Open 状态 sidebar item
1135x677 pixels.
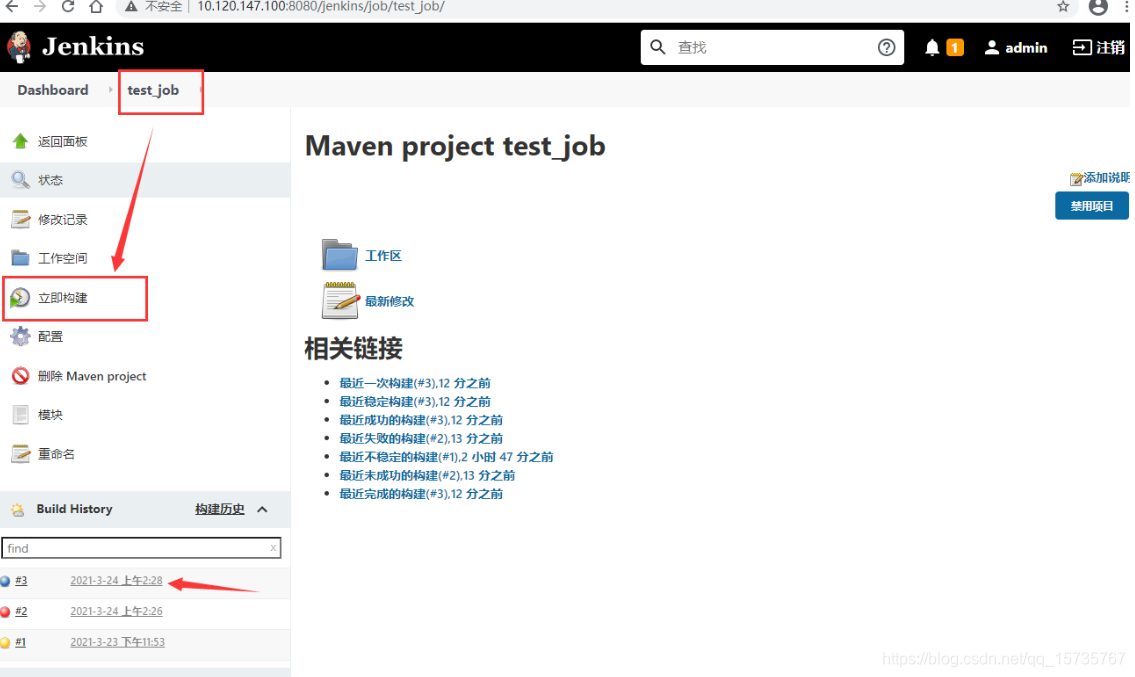pyautogui.click(x=50, y=180)
